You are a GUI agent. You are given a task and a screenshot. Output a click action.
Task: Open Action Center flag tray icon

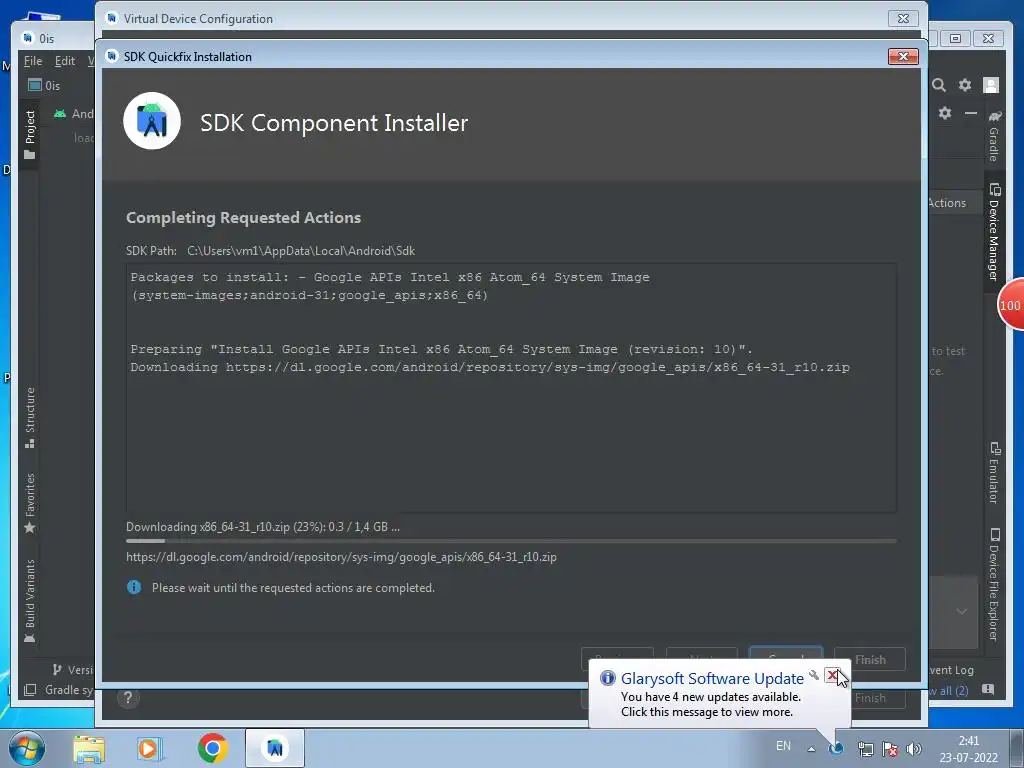pos(889,749)
